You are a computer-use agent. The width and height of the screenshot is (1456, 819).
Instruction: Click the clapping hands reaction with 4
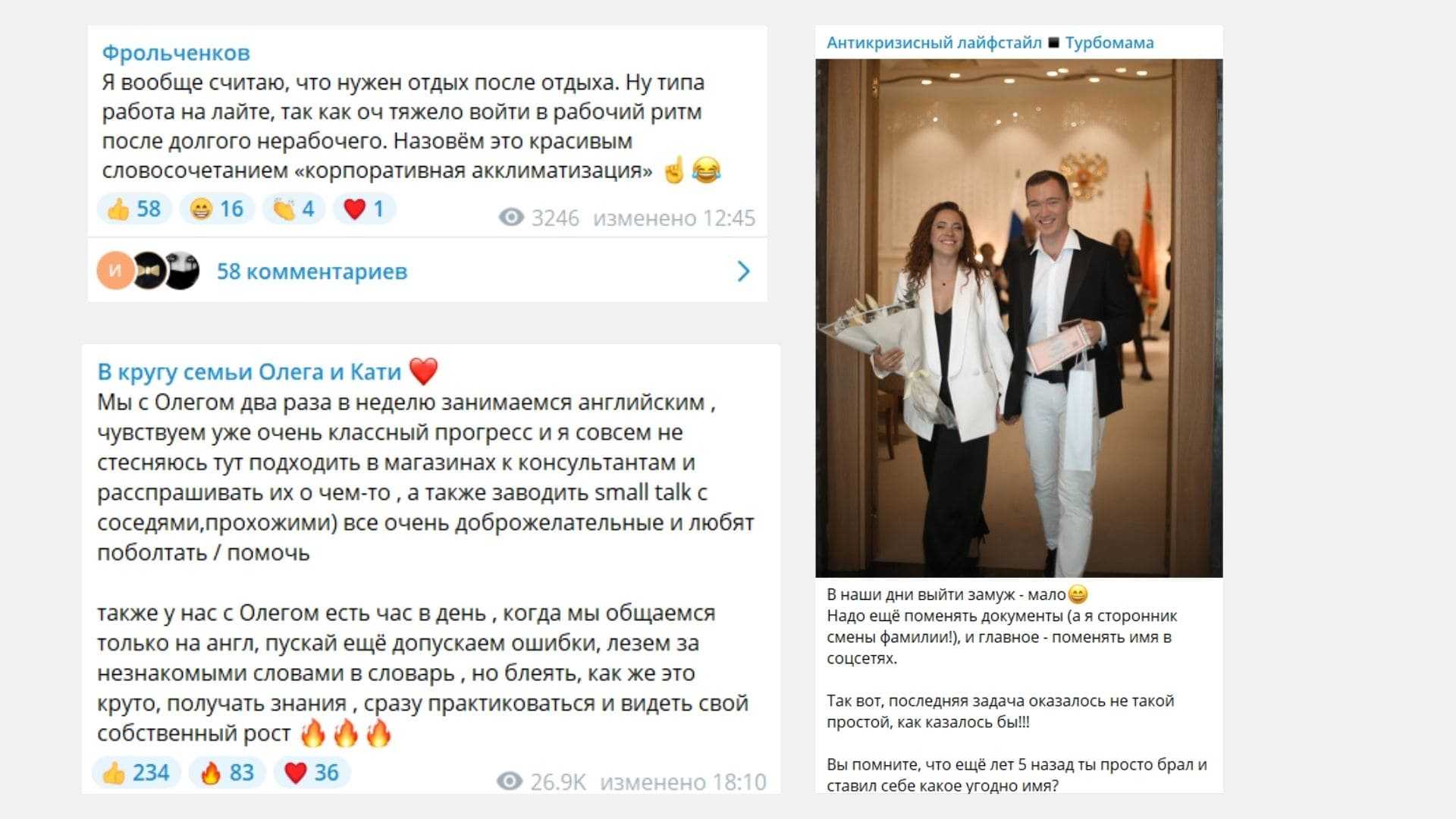click(294, 209)
